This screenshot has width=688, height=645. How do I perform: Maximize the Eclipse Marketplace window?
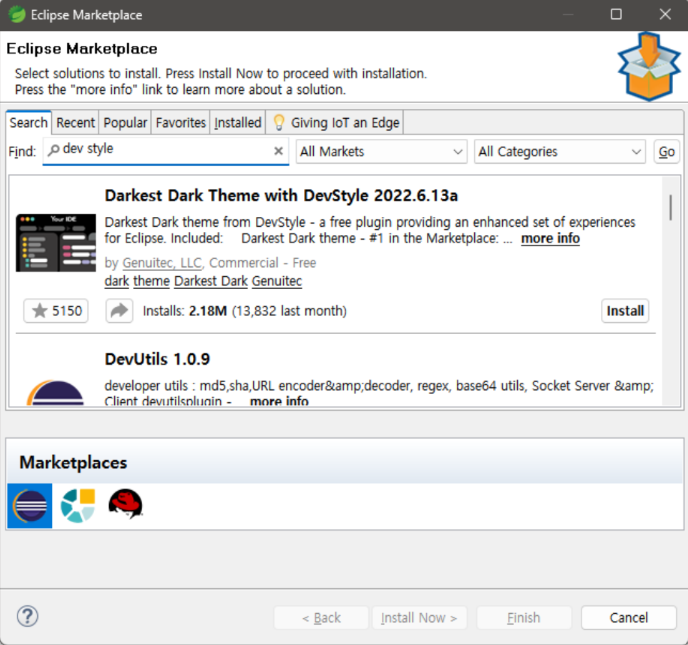(x=616, y=14)
